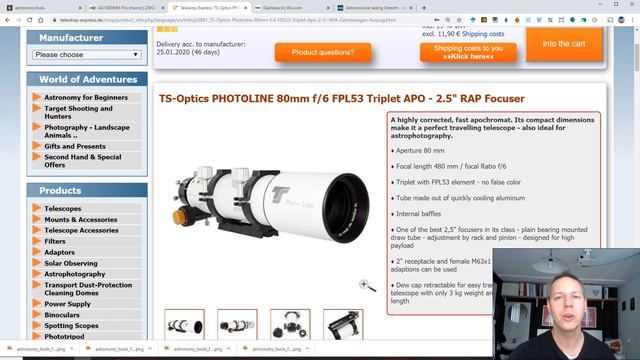Open the Binoculars category
This screenshot has height=360, width=640.
(62, 315)
